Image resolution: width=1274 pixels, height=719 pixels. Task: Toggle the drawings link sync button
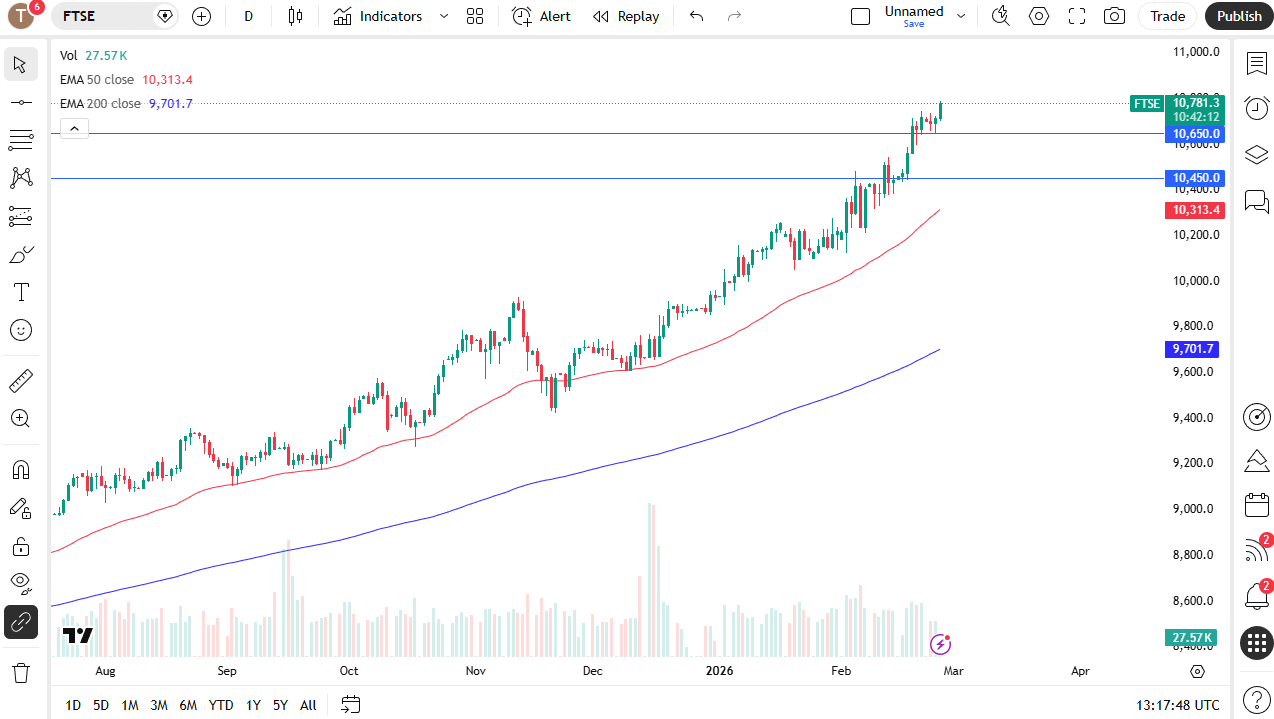tap(20, 622)
